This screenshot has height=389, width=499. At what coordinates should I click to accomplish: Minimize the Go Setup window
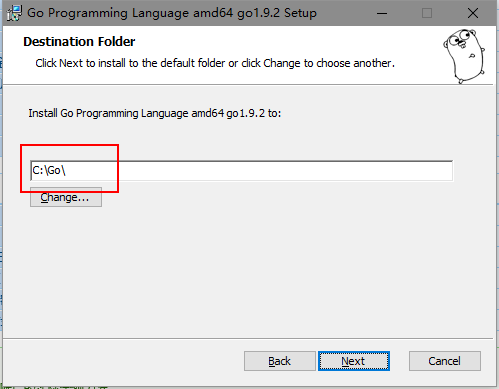tap(382, 13)
